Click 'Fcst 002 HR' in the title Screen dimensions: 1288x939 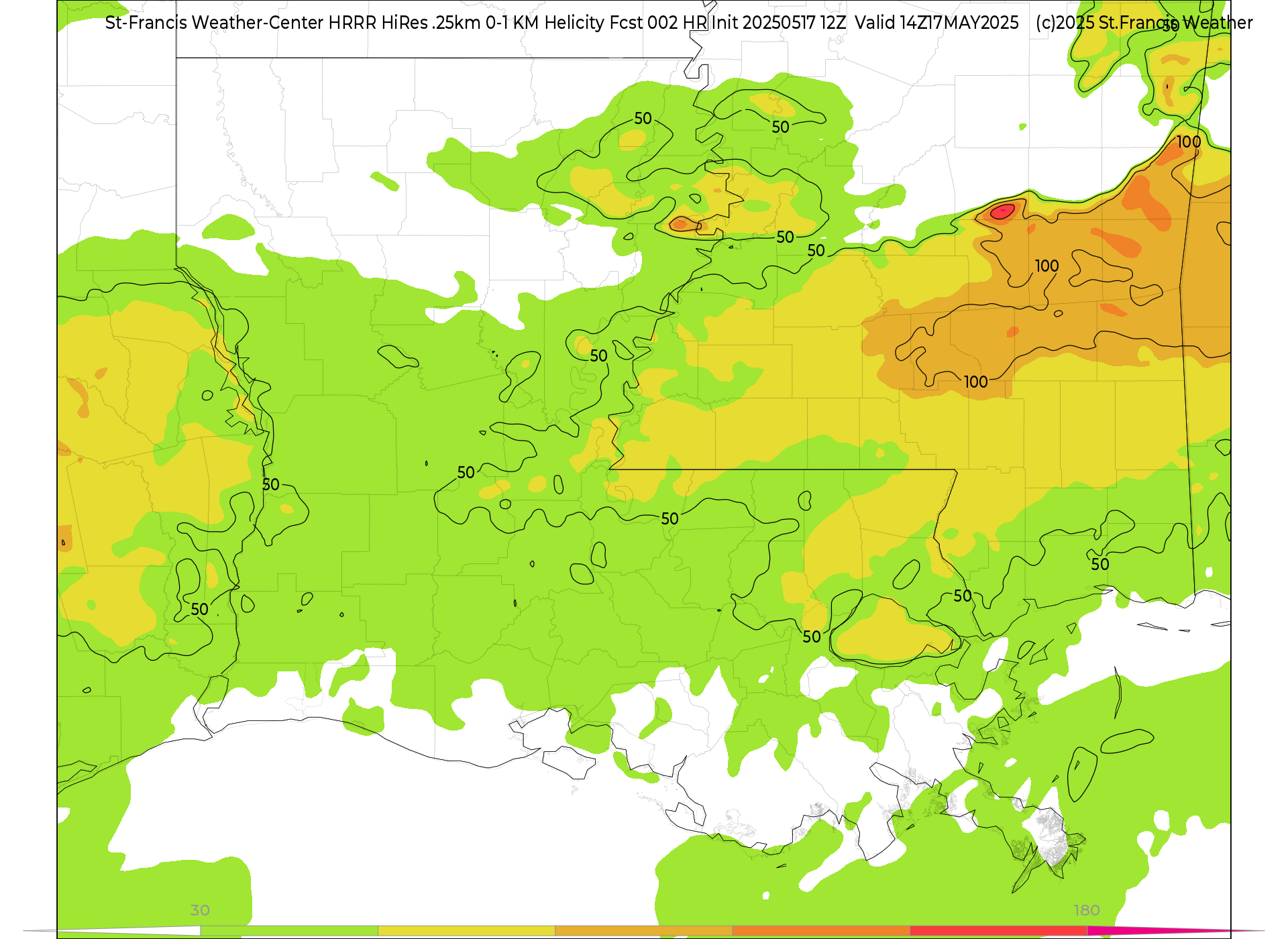[x=658, y=23]
